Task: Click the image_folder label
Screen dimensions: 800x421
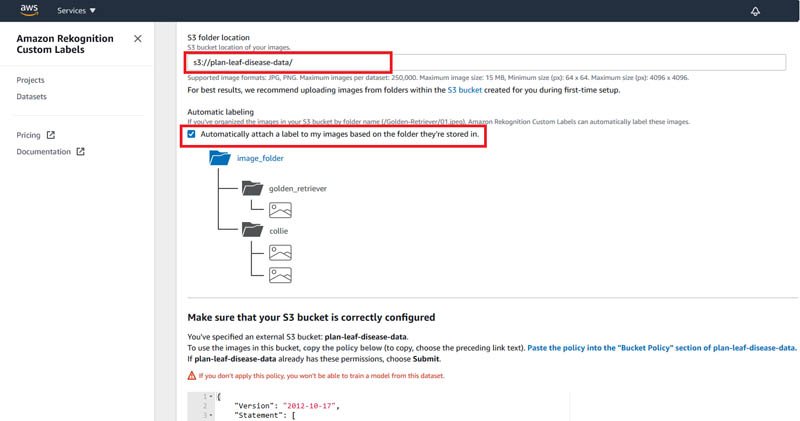Action: point(260,158)
